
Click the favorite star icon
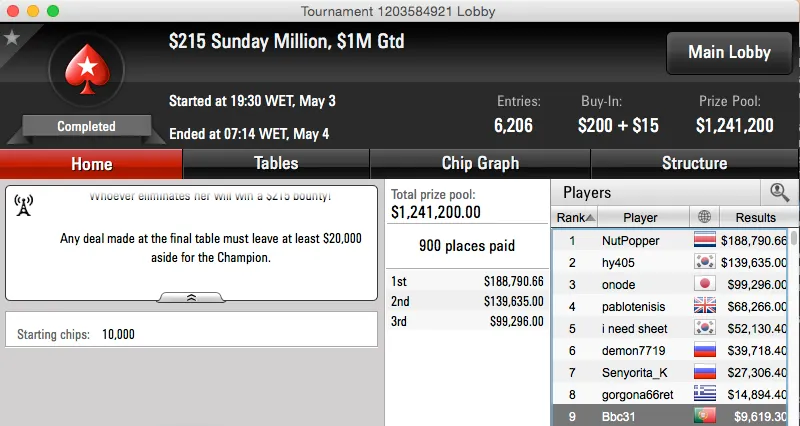[x=12, y=38]
